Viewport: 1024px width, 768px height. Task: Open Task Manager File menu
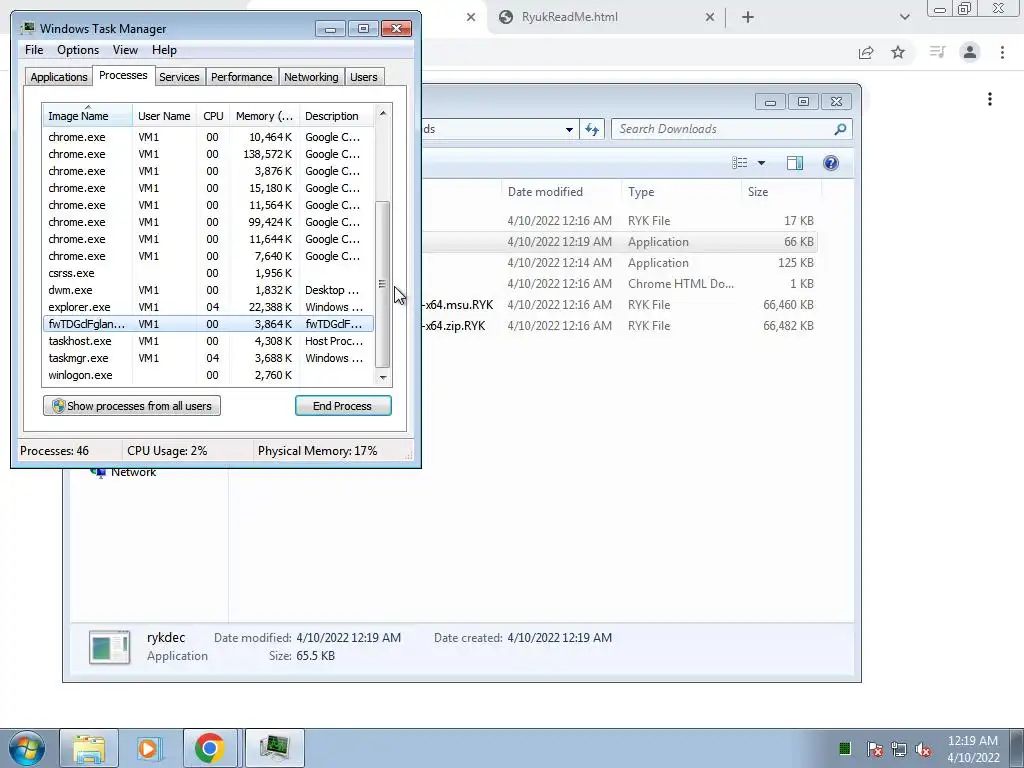34,50
